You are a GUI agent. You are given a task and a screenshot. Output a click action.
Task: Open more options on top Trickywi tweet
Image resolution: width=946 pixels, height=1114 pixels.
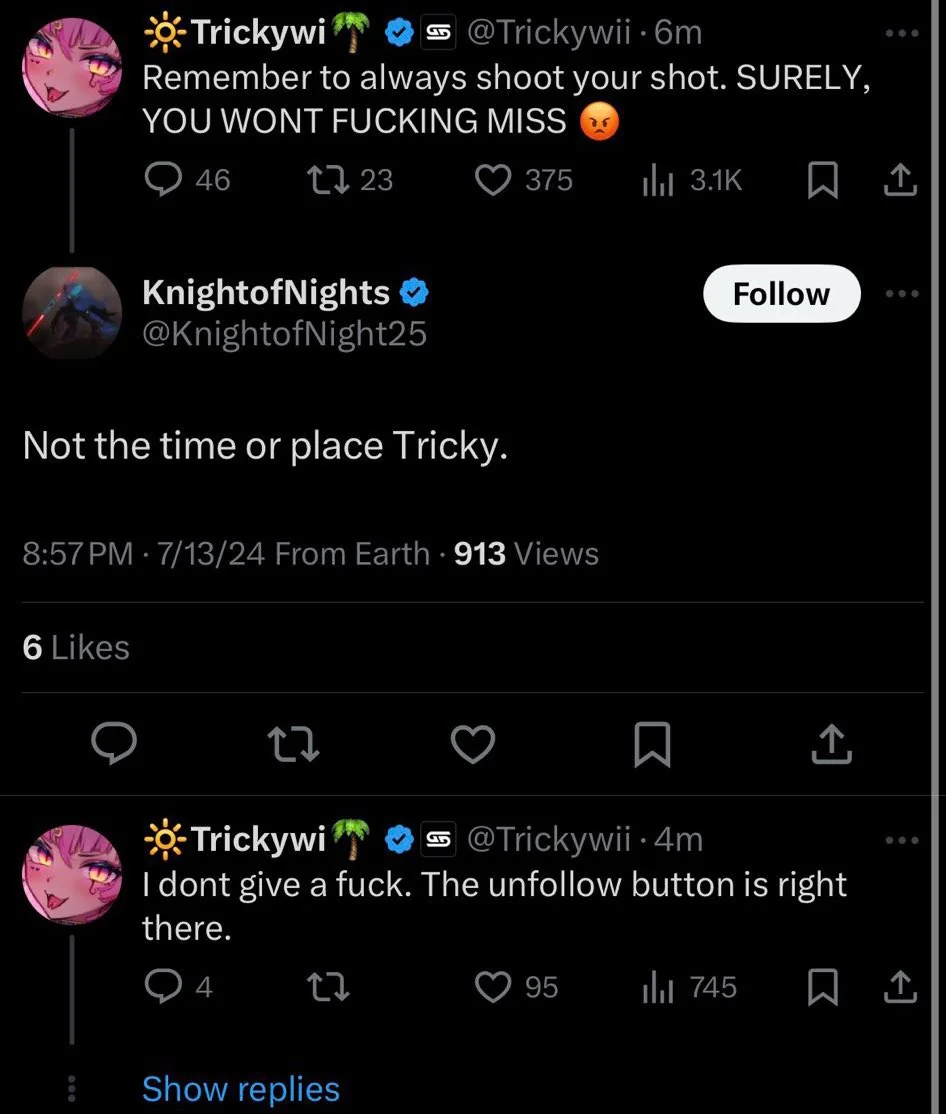[x=901, y=32]
